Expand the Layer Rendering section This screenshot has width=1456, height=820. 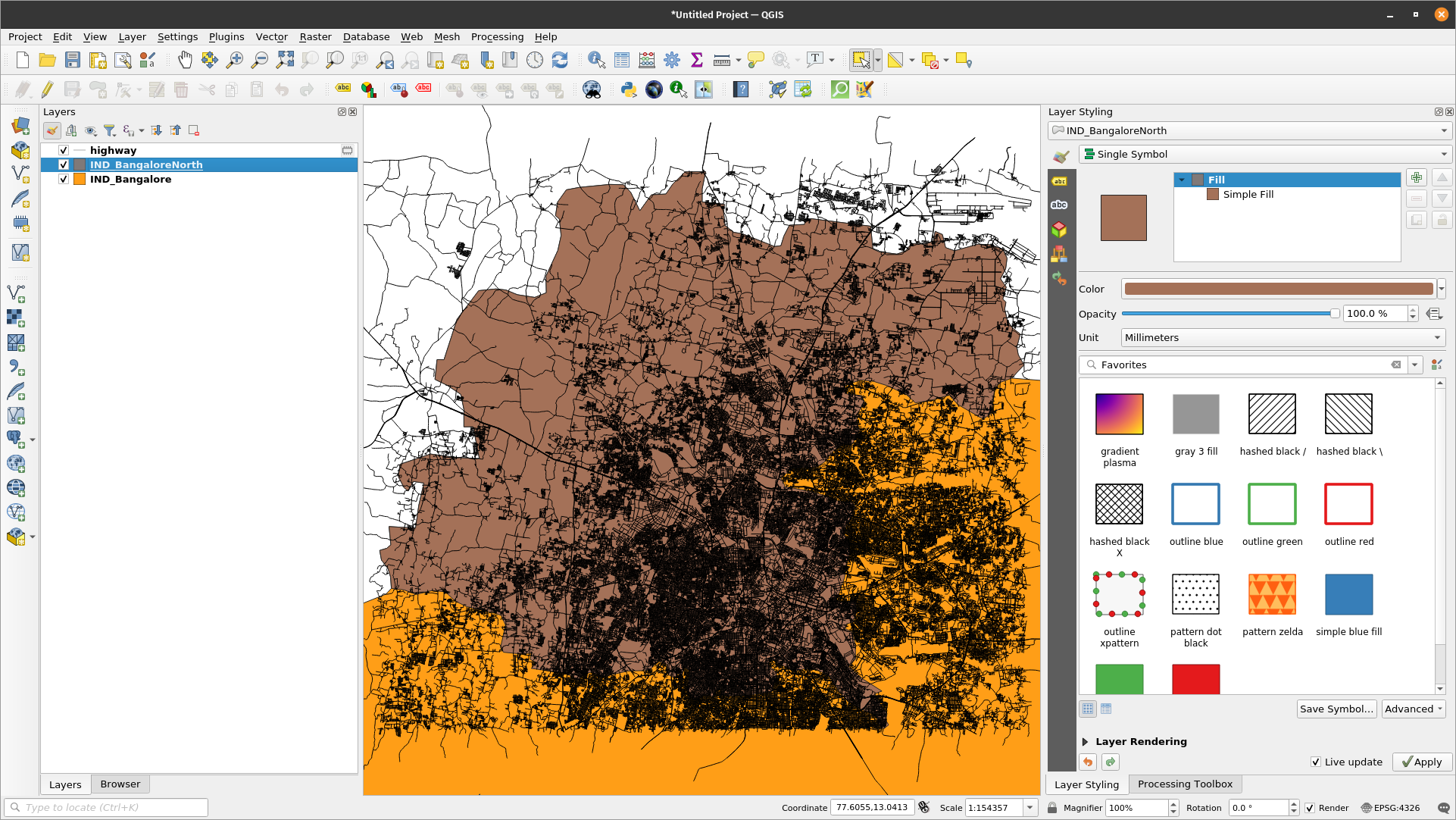coord(1085,742)
